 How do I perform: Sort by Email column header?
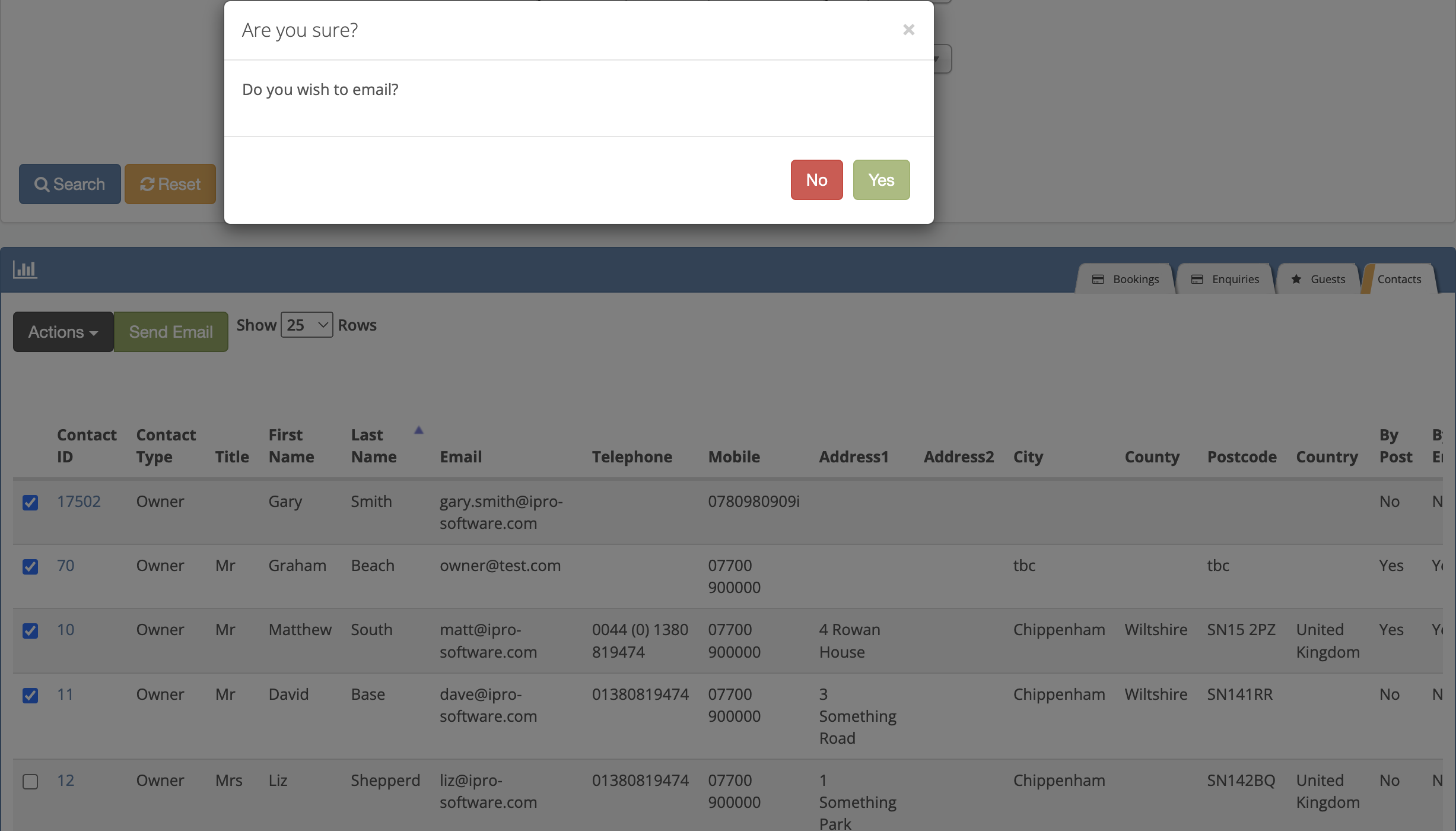[x=460, y=457]
